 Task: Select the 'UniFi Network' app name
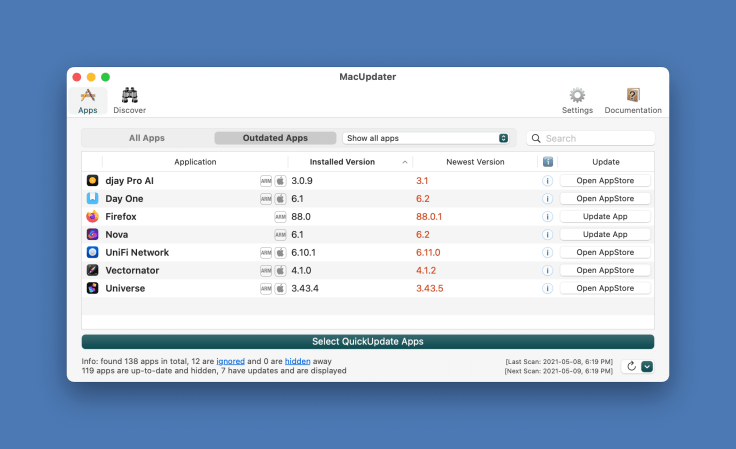[137, 252]
